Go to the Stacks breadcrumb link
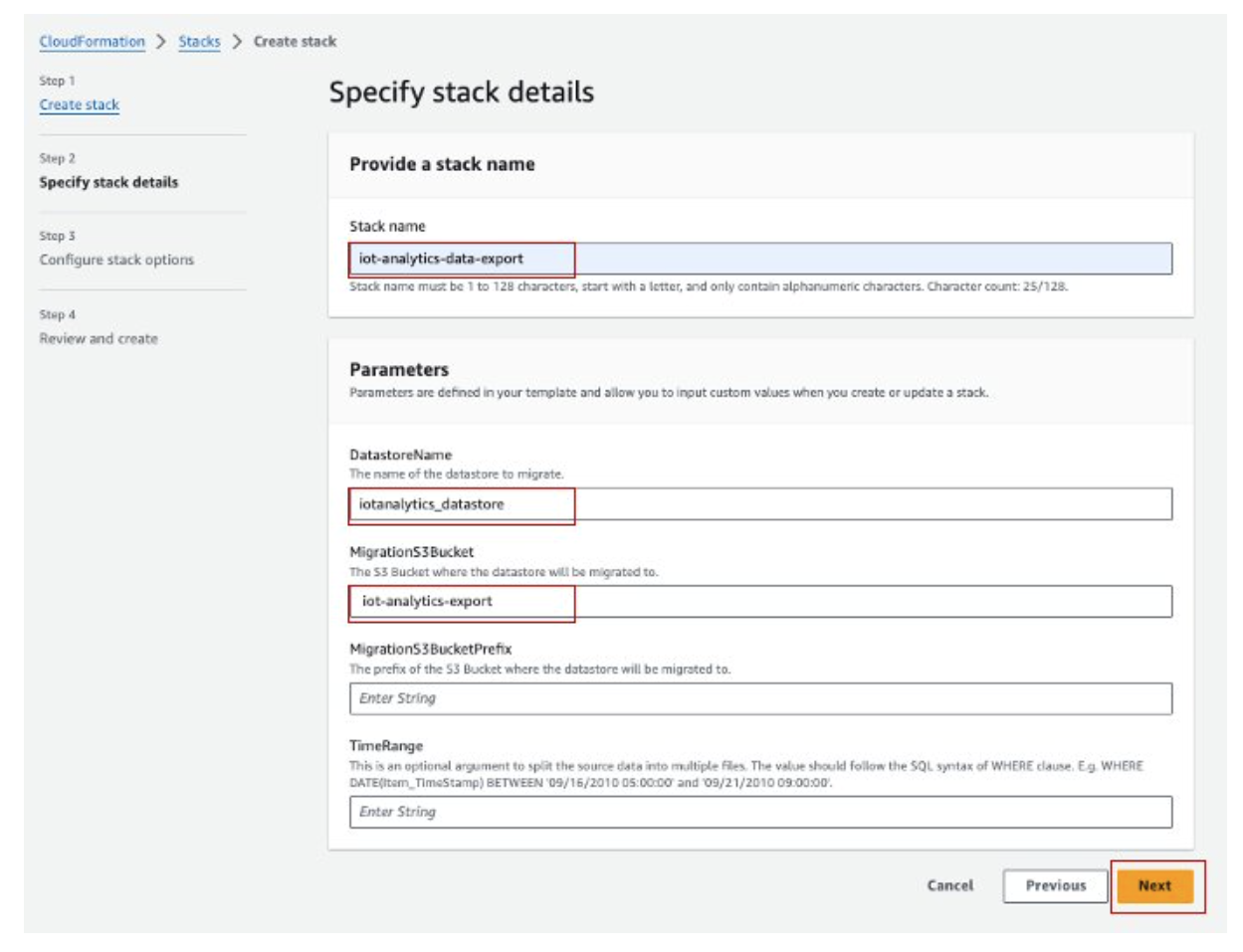Viewport: 1243px width, 952px height. click(x=199, y=42)
